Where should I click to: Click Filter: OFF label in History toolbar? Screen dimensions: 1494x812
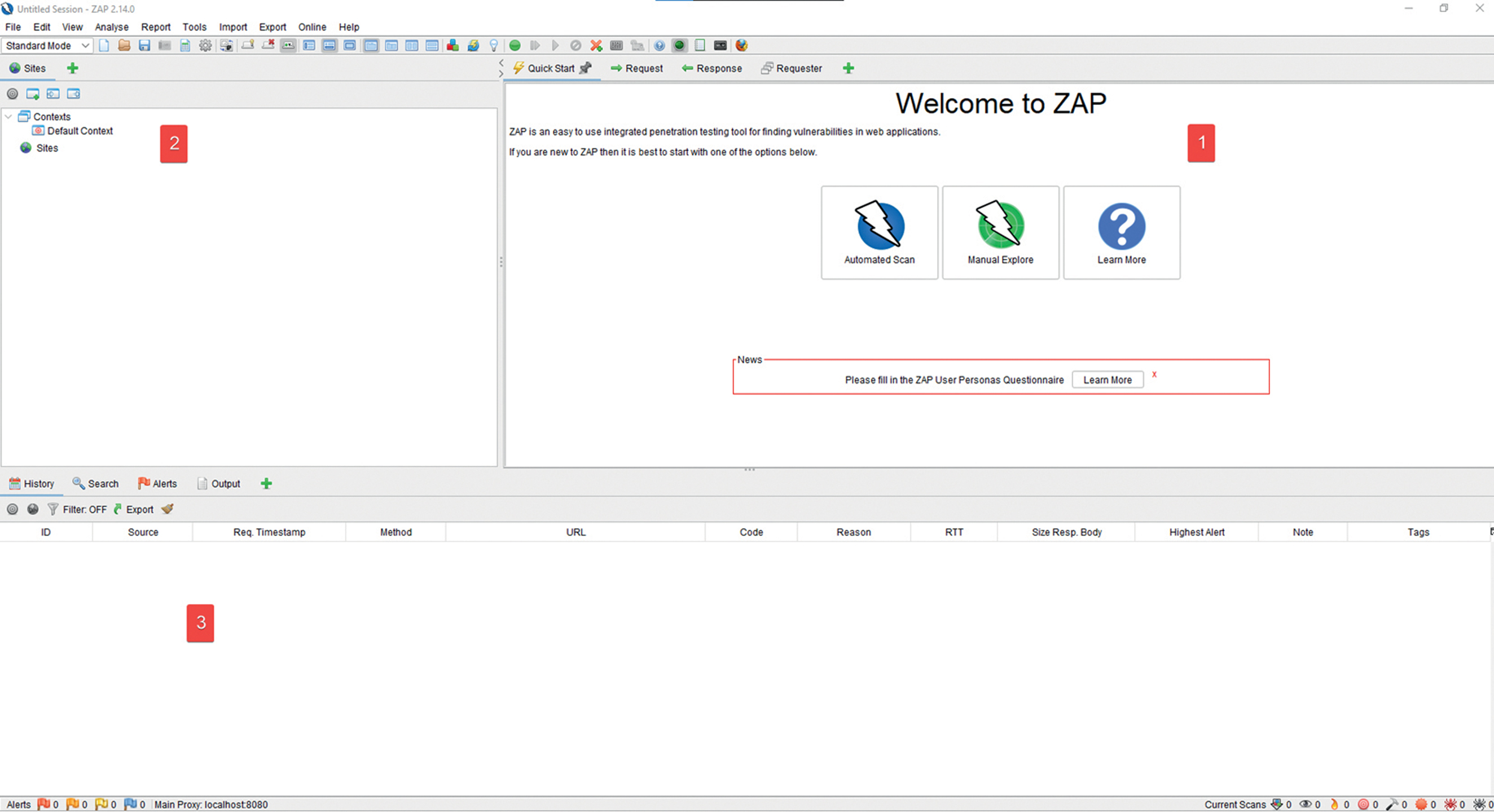(x=85, y=509)
